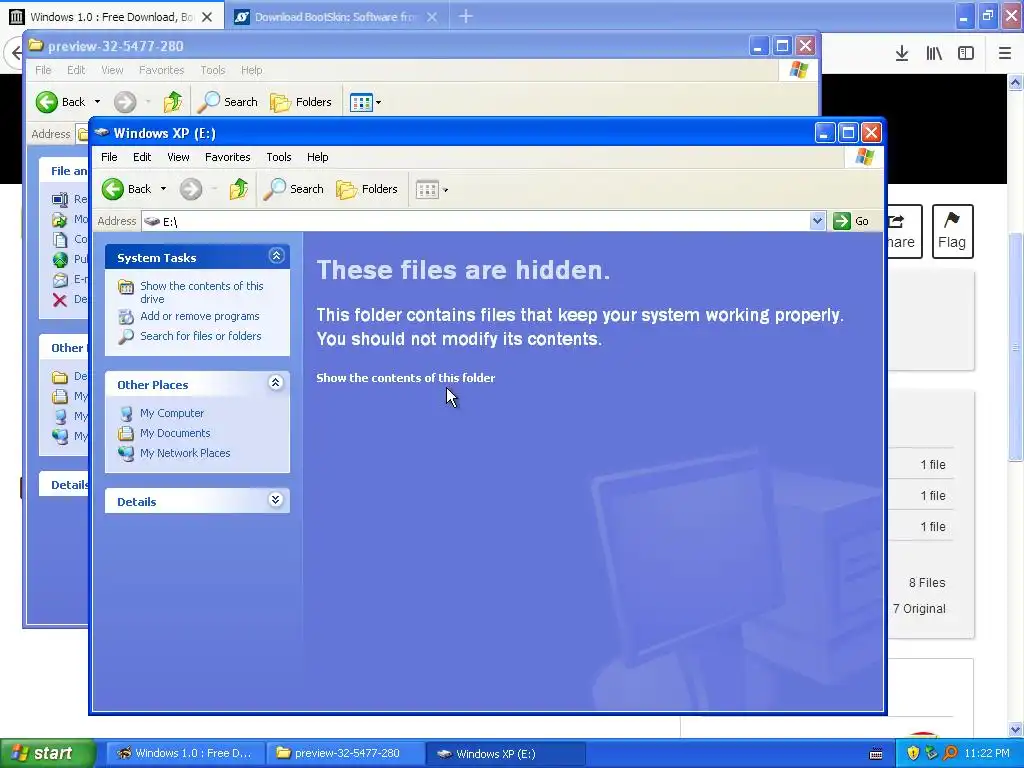
Task: Toggle Folders pane in Windows XP (E:) toolbar
Action: pyautogui.click(x=366, y=189)
